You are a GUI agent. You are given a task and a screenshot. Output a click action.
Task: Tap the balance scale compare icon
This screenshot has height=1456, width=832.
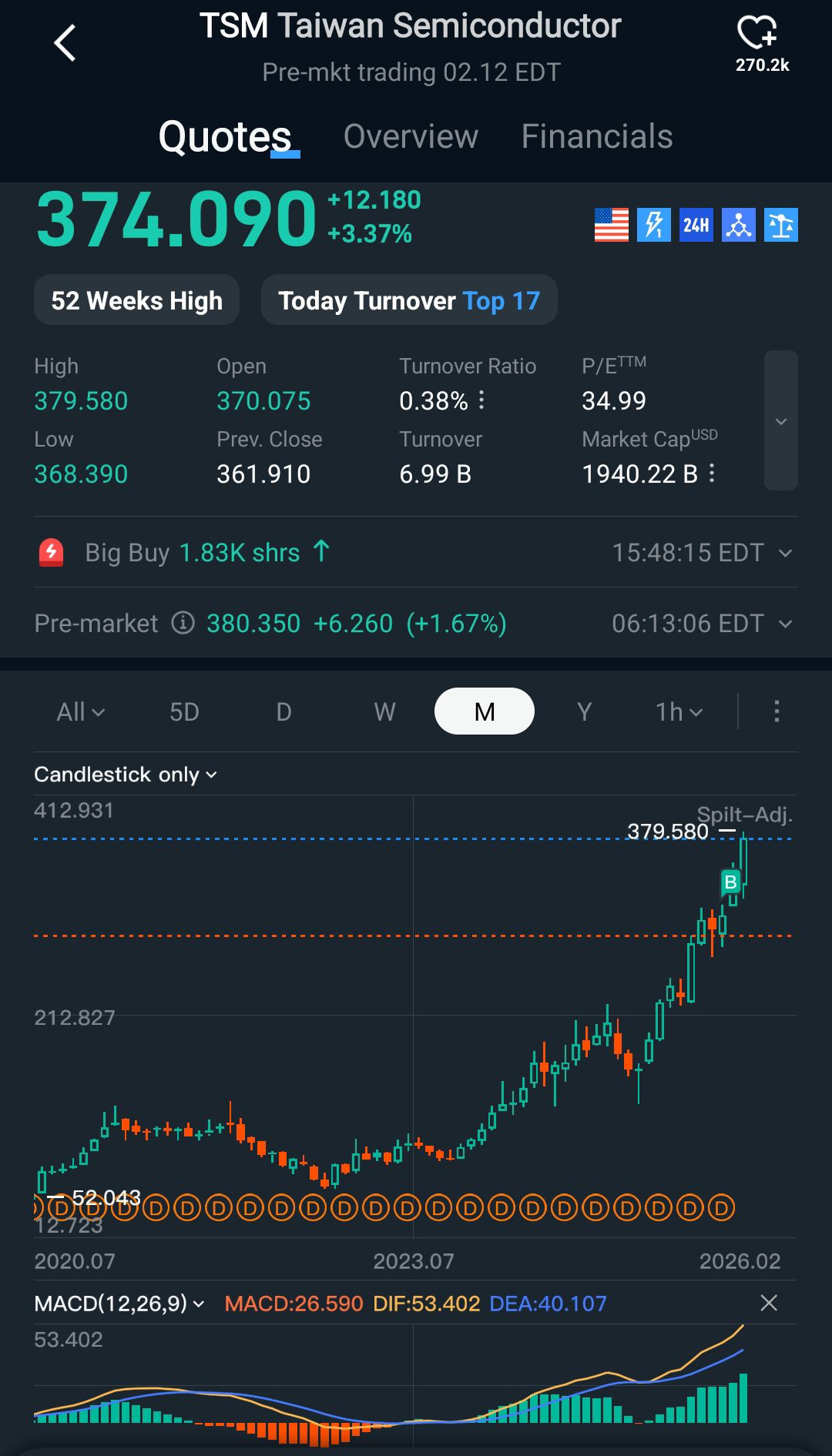[781, 226]
